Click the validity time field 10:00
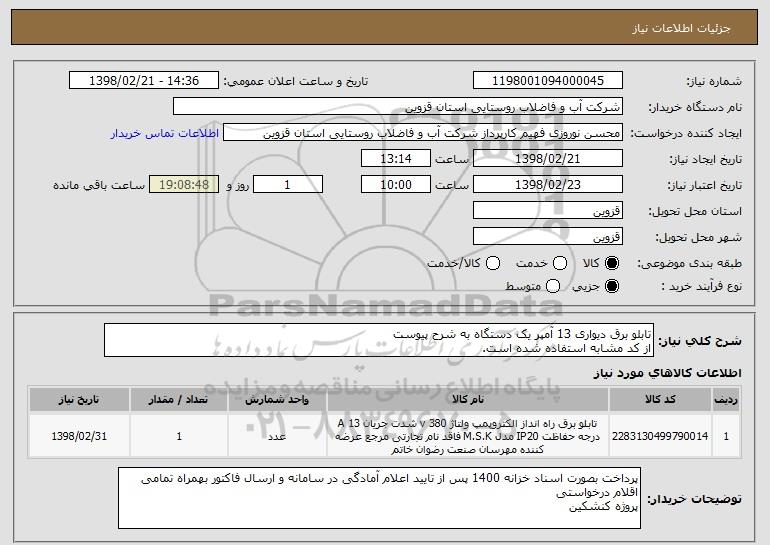This screenshot has width=770, height=545. 396,185
